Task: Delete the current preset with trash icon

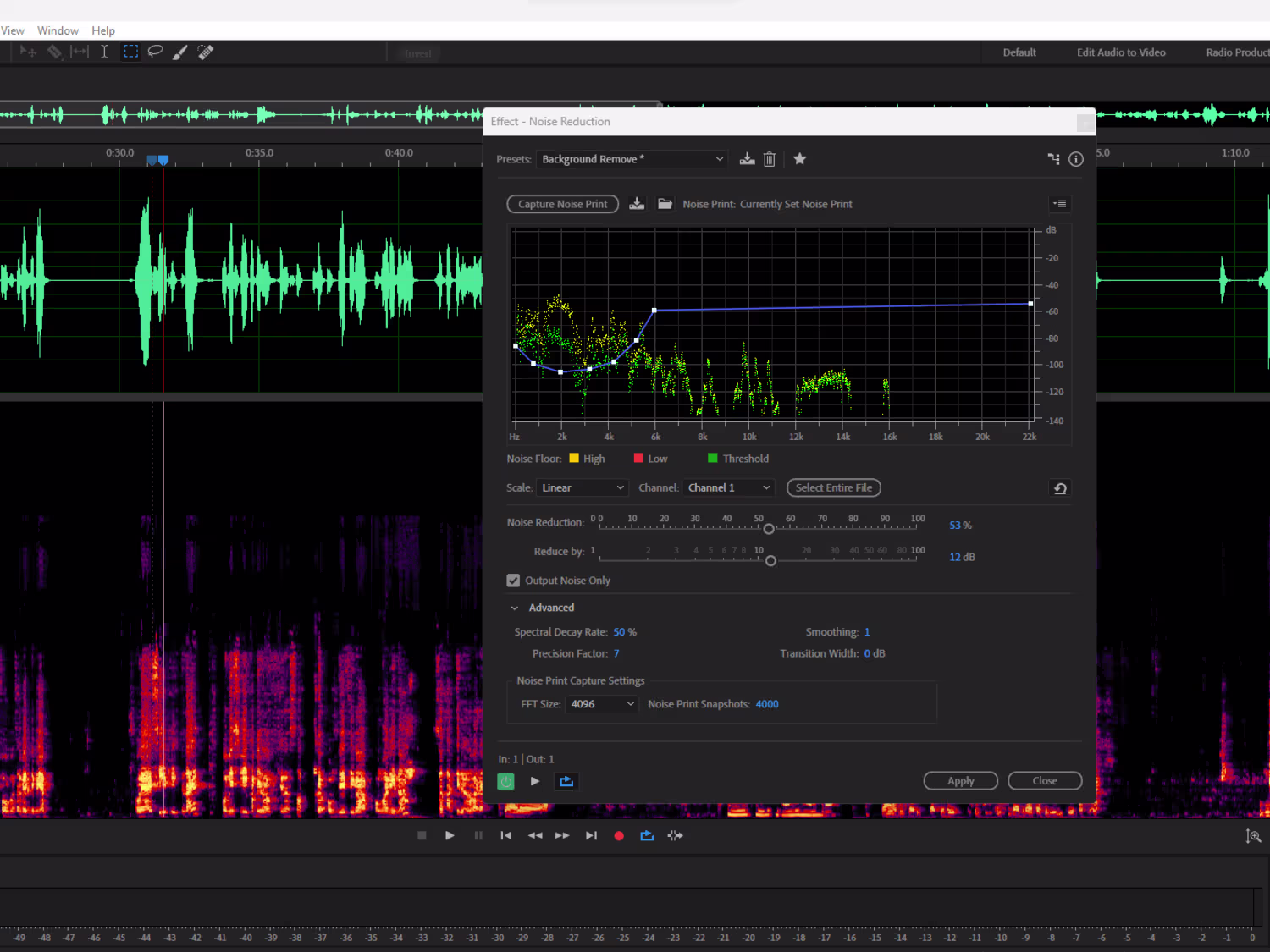Action: click(x=770, y=159)
